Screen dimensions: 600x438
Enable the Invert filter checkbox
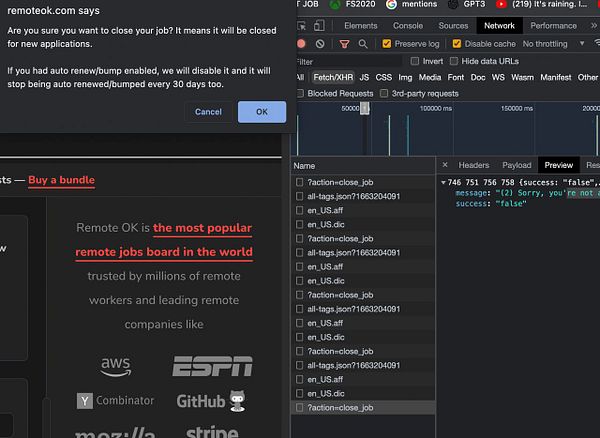pos(414,61)
